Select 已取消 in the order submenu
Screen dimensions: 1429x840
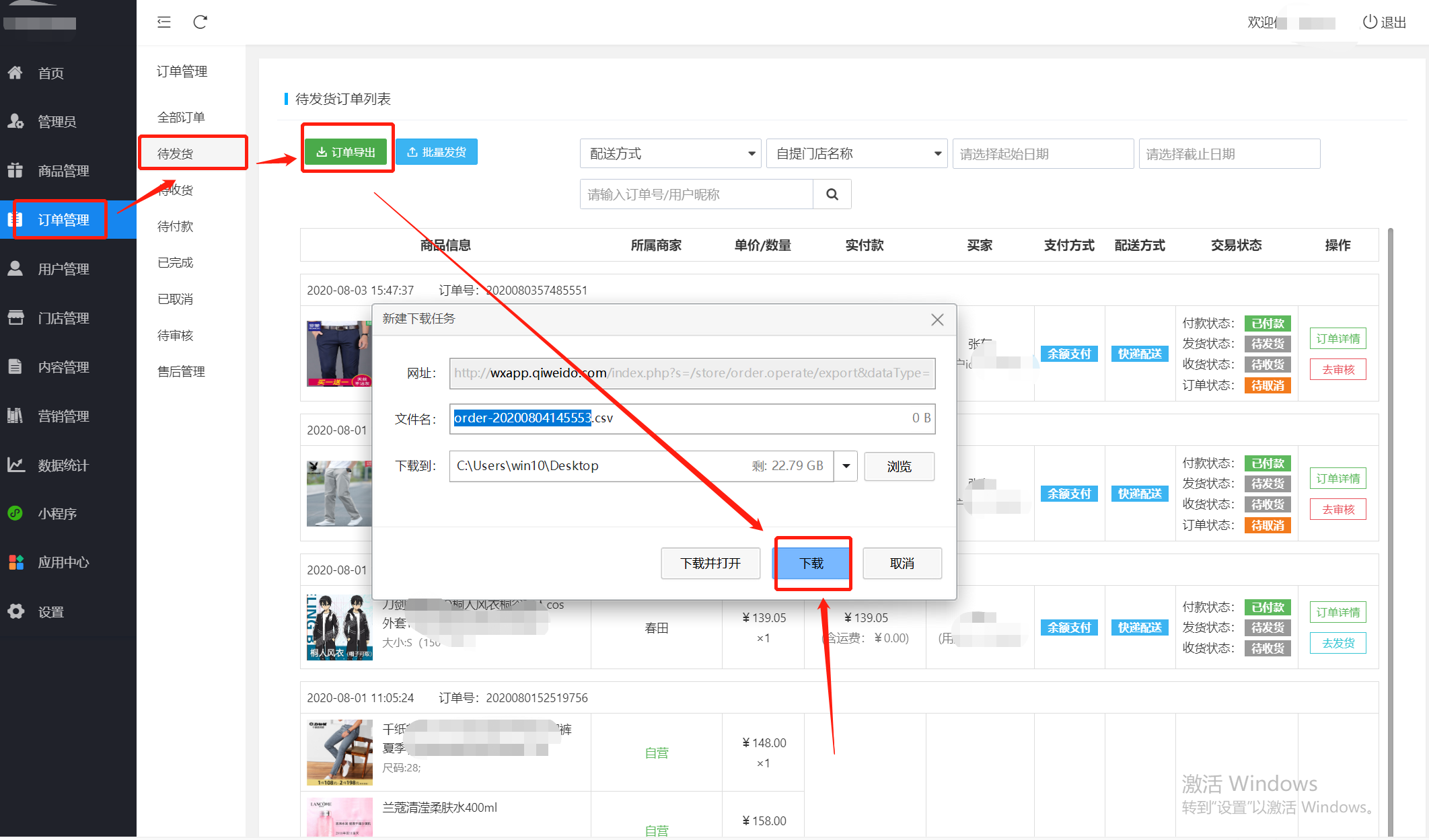[x=176, y=299]
